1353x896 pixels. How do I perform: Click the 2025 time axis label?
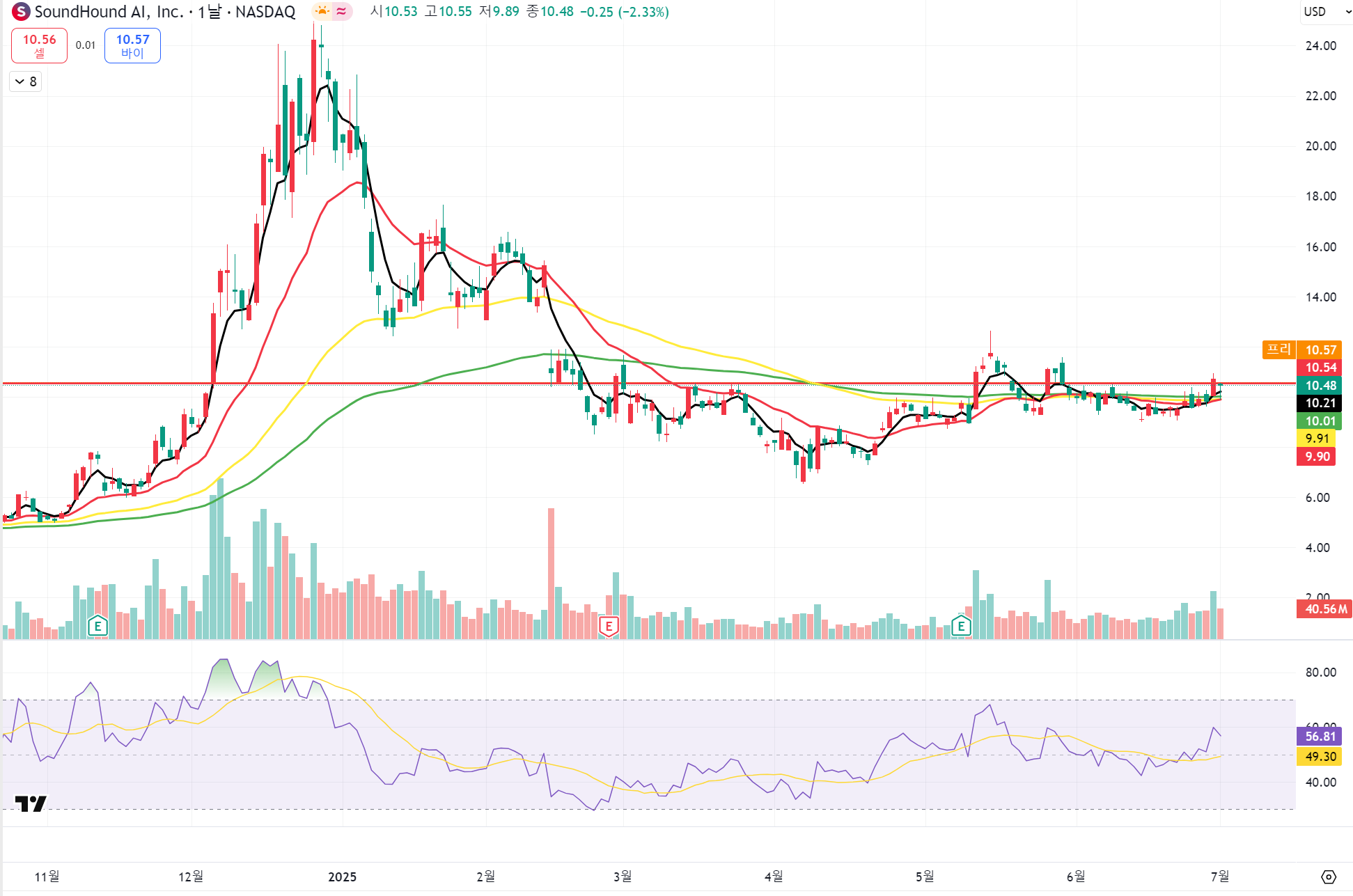point(342,877)
